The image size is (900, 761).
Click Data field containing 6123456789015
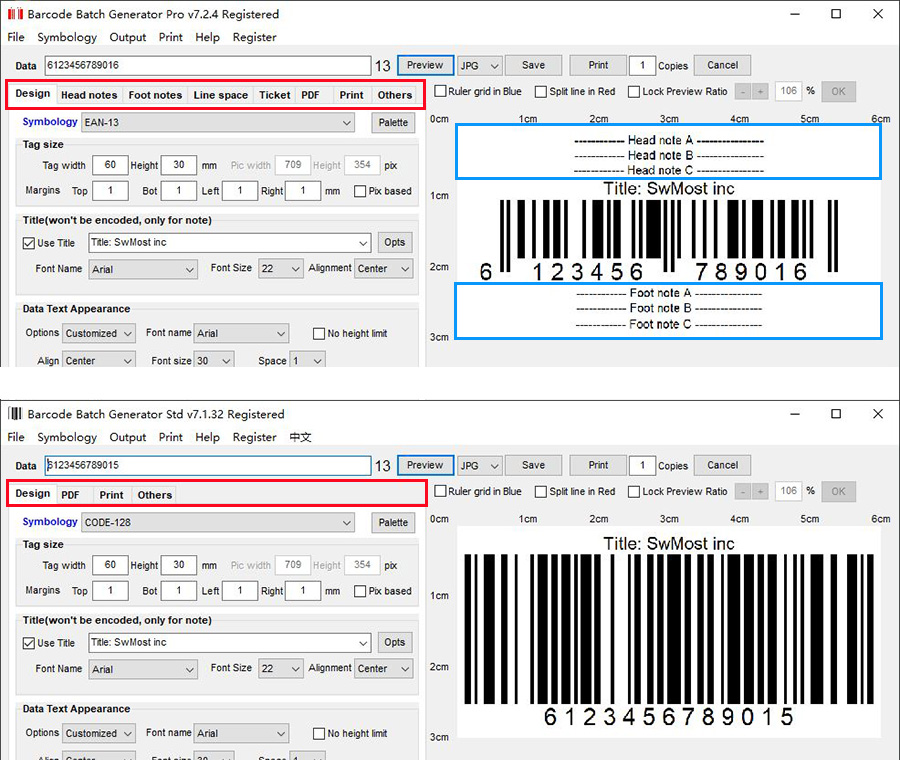point(208,465)
